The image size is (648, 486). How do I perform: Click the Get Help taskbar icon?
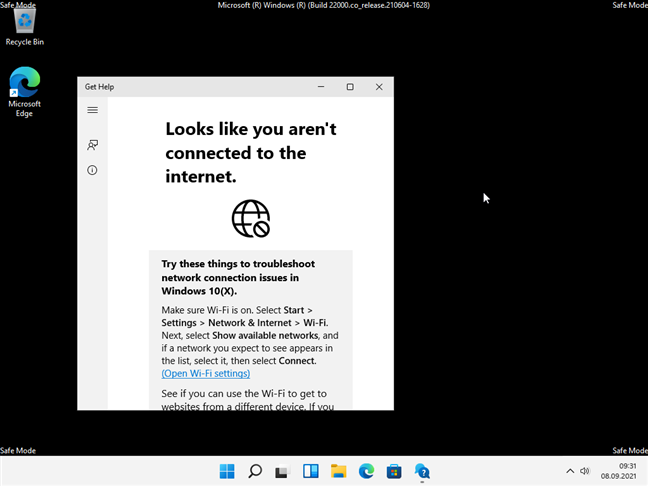[422, 471]
